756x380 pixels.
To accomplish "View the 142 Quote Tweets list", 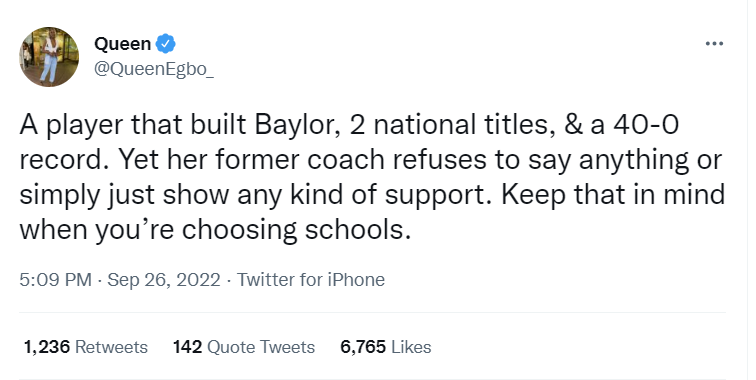I will click(244, 347).
